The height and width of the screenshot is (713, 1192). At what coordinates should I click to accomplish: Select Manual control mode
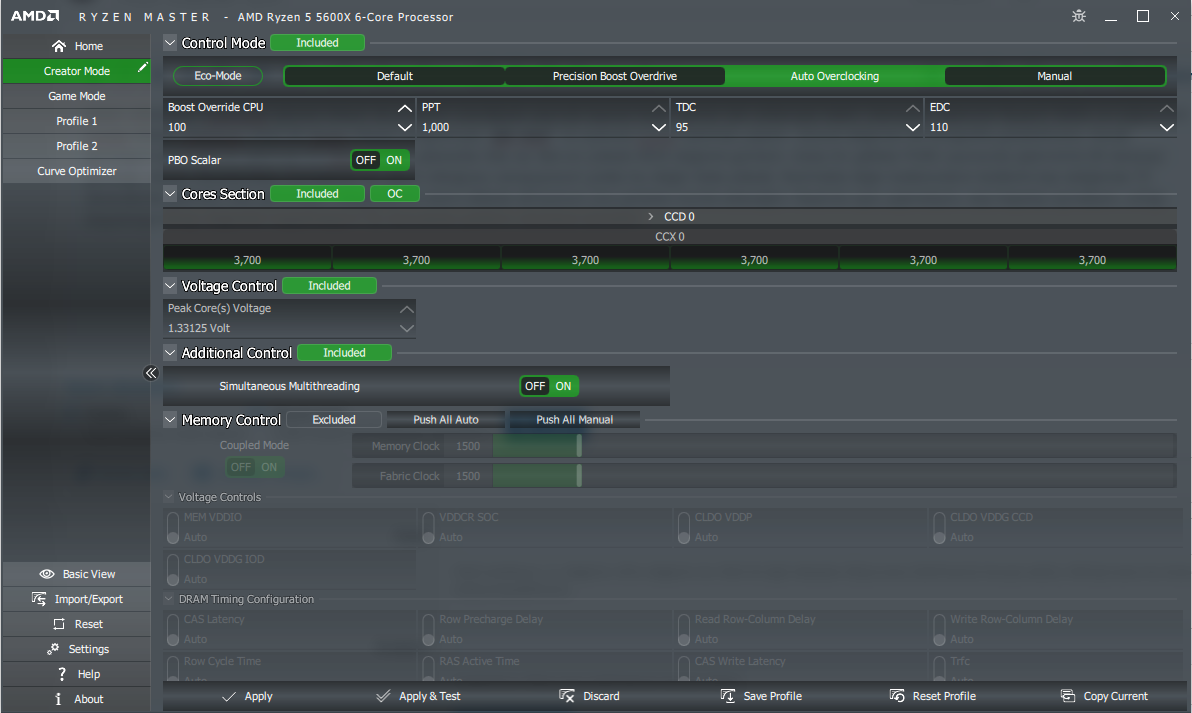coord(1054,76)
